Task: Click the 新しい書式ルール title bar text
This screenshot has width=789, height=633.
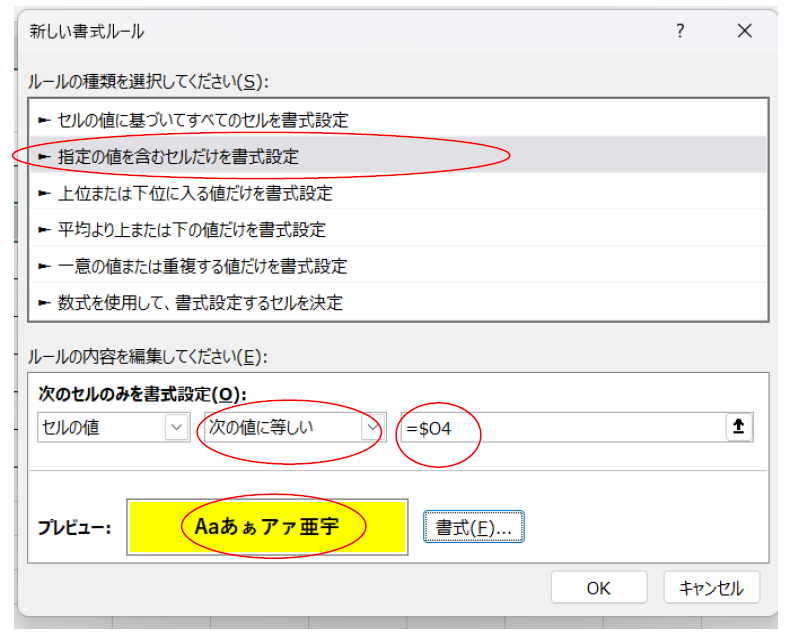Action: coord(87,32)
